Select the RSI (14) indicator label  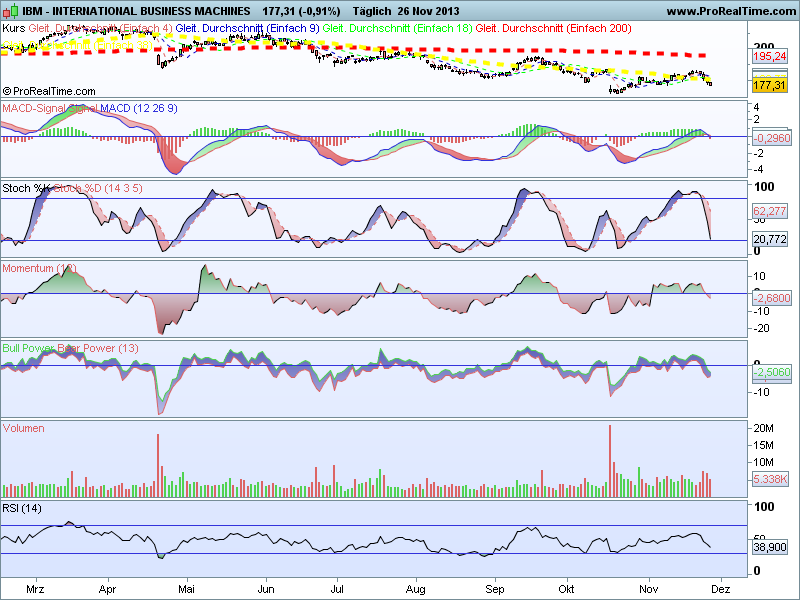pos(22,508)
